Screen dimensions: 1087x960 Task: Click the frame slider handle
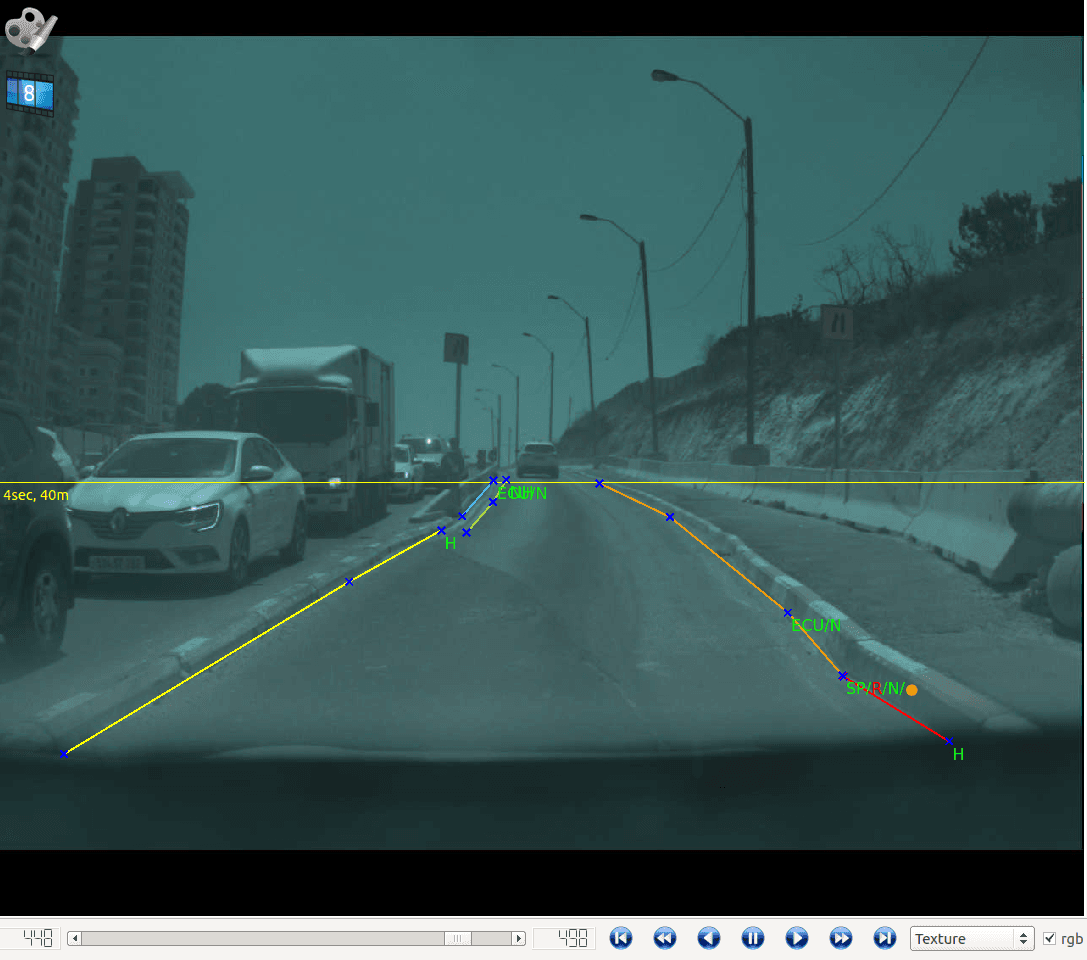457,938
